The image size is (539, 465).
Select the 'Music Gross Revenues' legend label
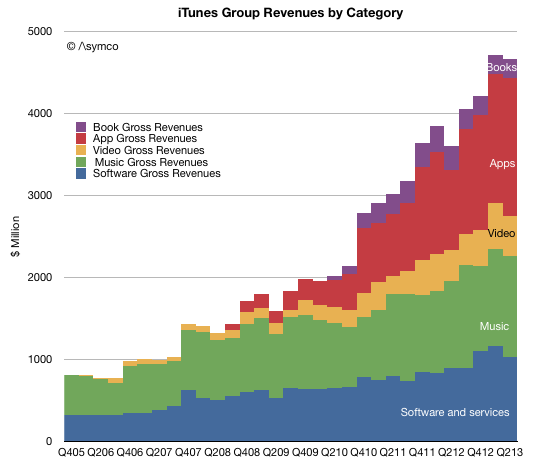coord(151,162)
